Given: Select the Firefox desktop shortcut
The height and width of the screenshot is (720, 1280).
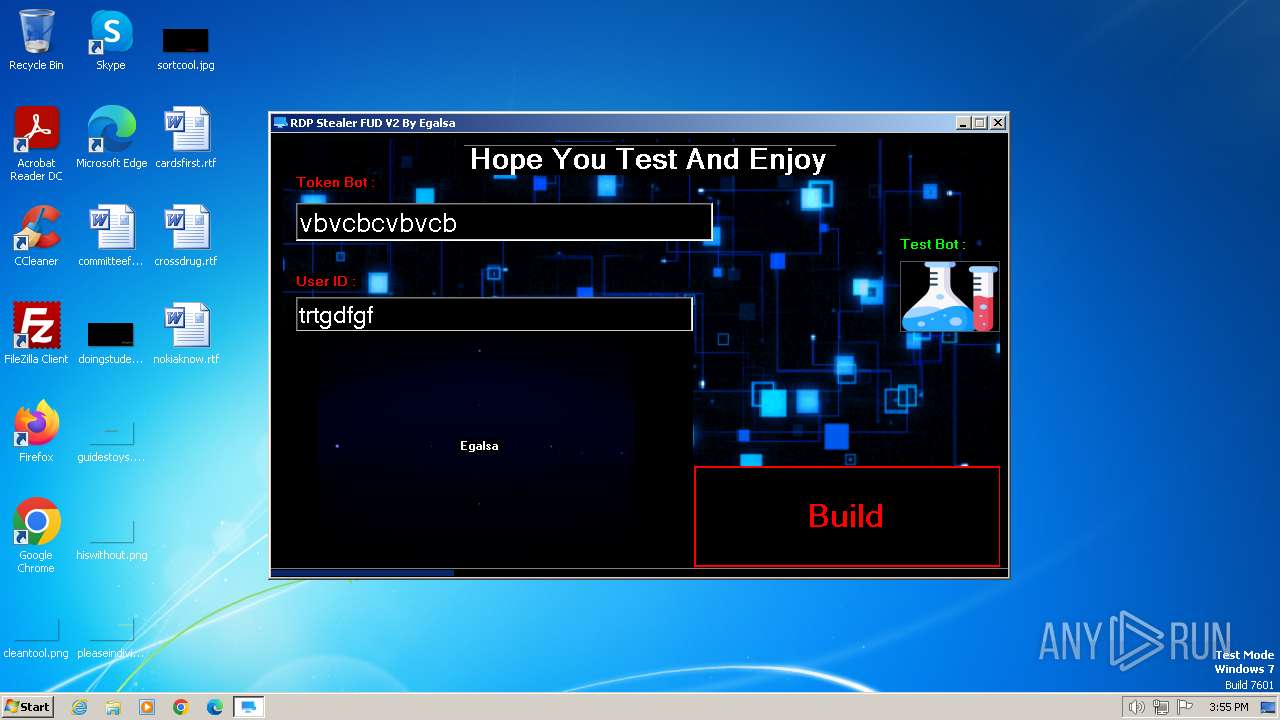Looking at the screenshot, I should (x=36, y=431).
